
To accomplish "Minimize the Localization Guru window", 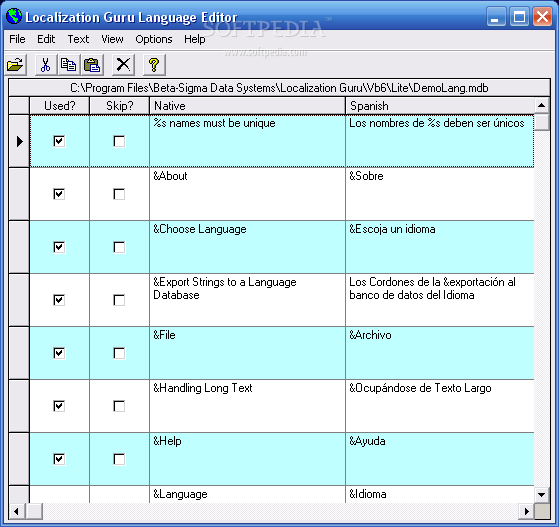I will (x=496, y=17).
